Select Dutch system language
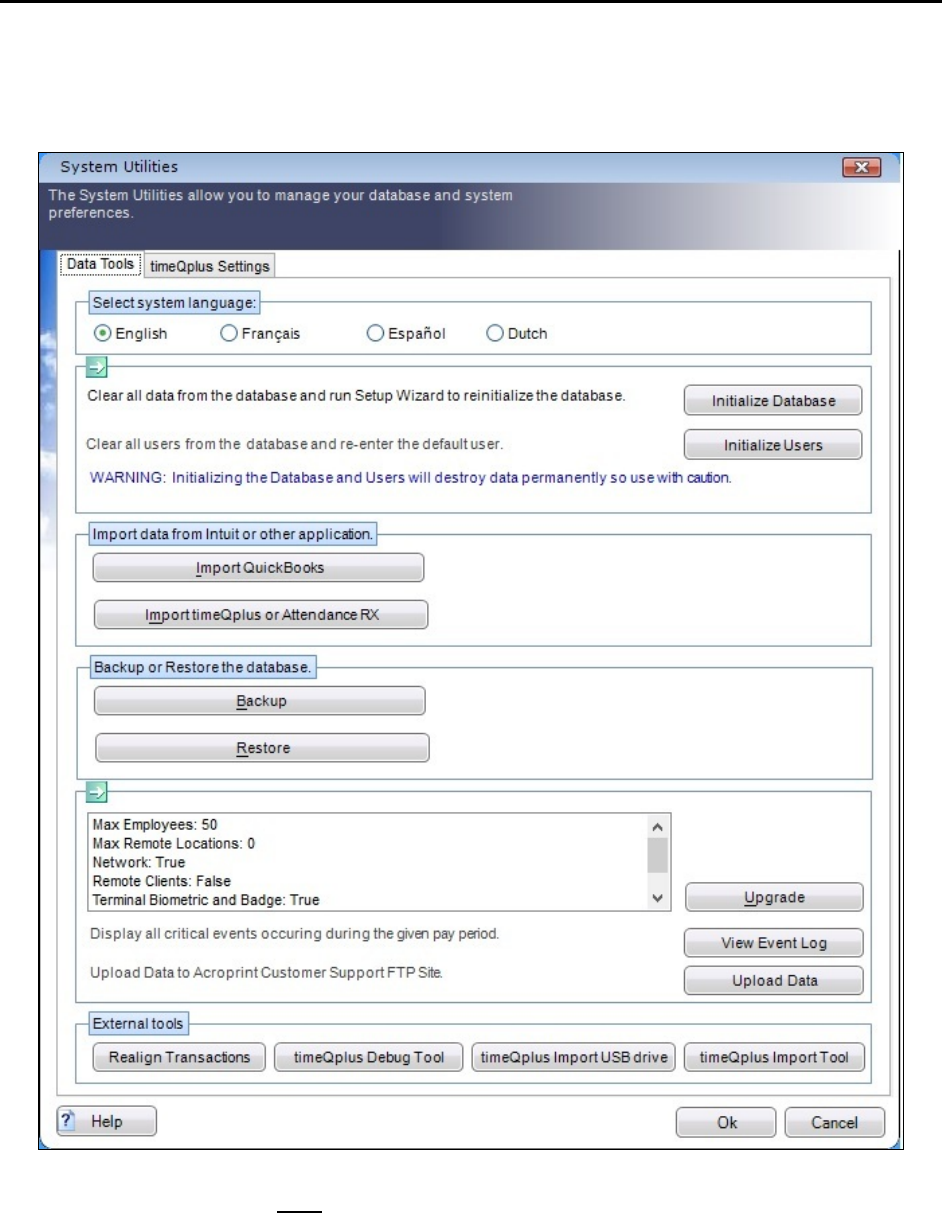This screenshot has width=942, height=1213. click(x=516, y=334)
